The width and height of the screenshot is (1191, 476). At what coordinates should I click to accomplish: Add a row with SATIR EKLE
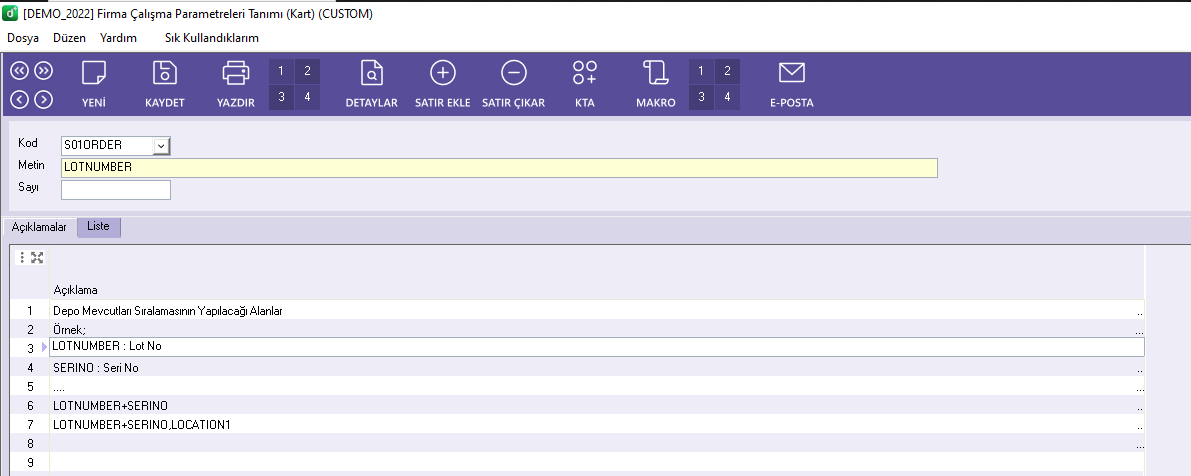(442, 74)
